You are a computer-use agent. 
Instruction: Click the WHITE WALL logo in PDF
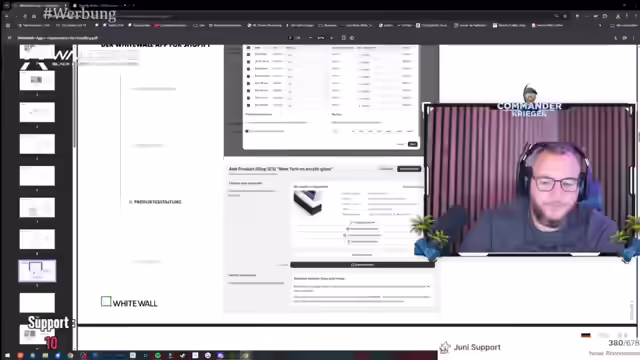coord(129,302)
